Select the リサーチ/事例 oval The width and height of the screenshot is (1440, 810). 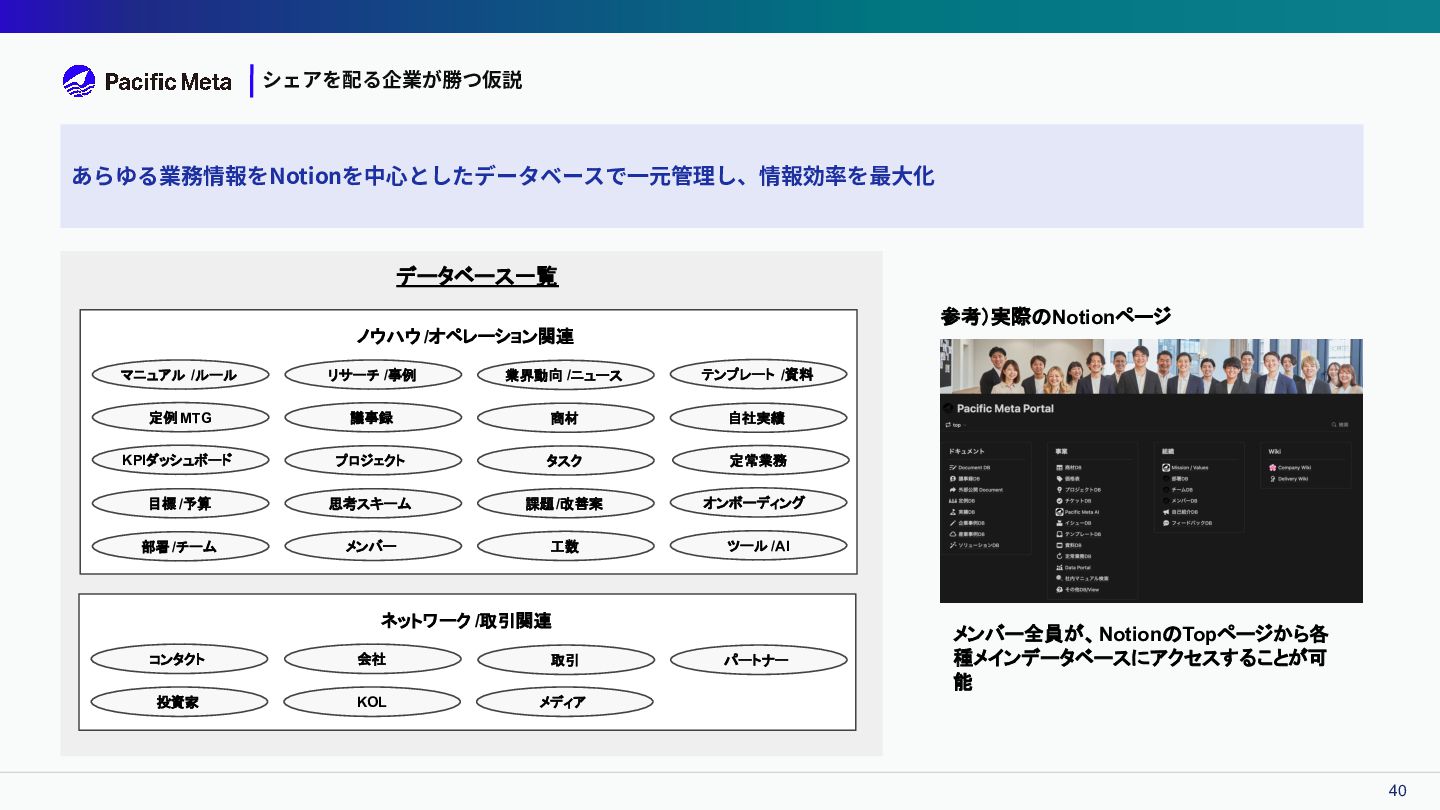(373, 375)
